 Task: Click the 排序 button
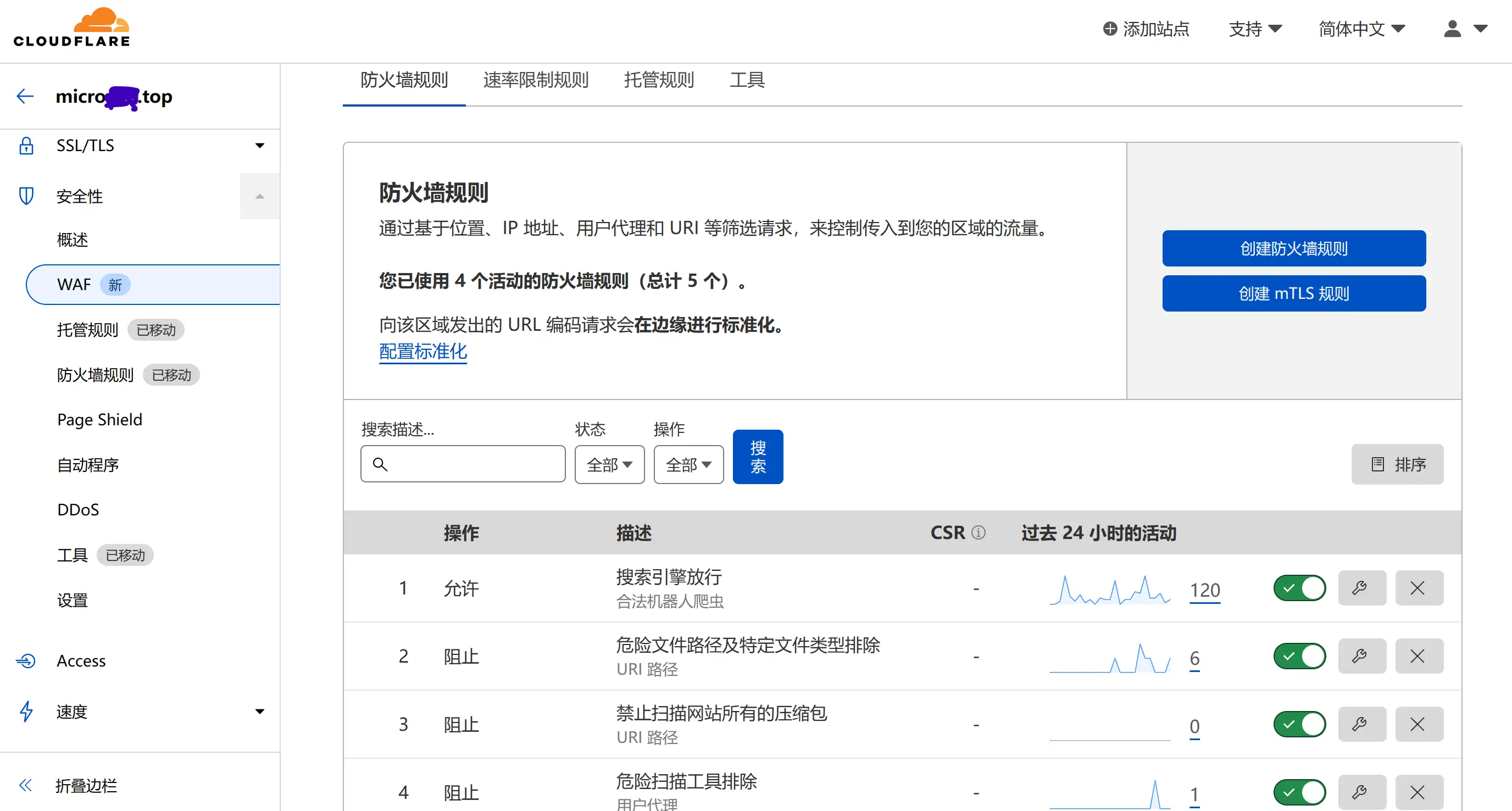click(1397, 464)
